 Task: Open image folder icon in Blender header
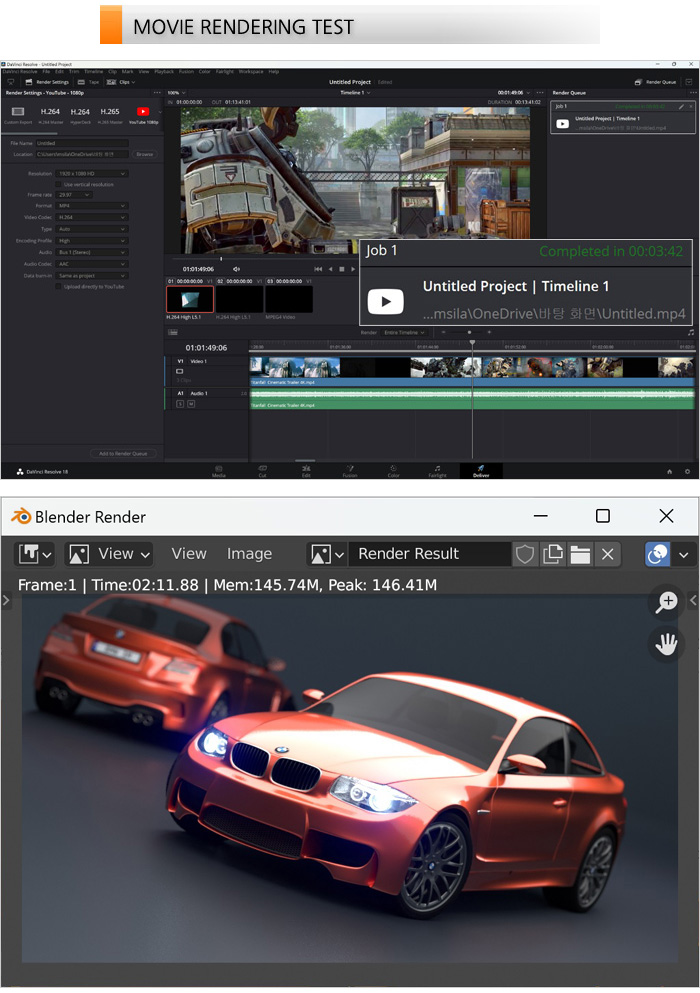(x=580, y=554)
